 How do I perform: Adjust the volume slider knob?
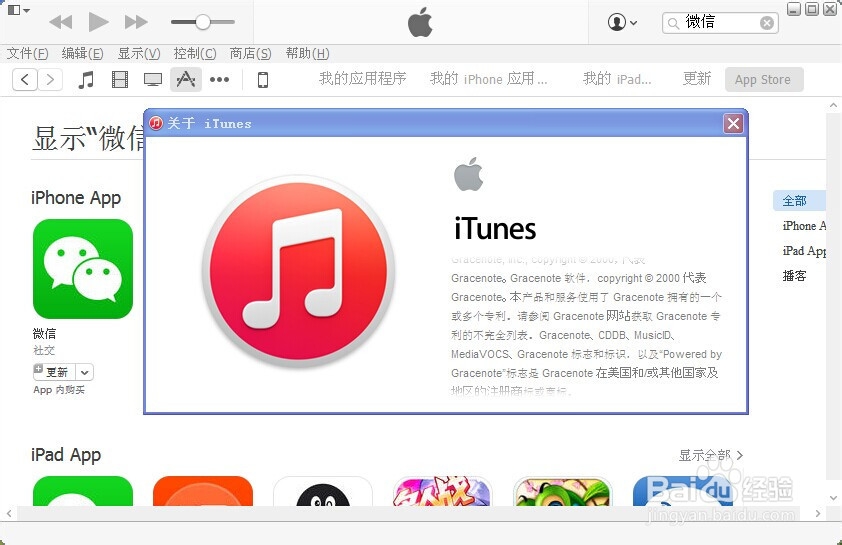pyautogui.click(x=202, y=22)
